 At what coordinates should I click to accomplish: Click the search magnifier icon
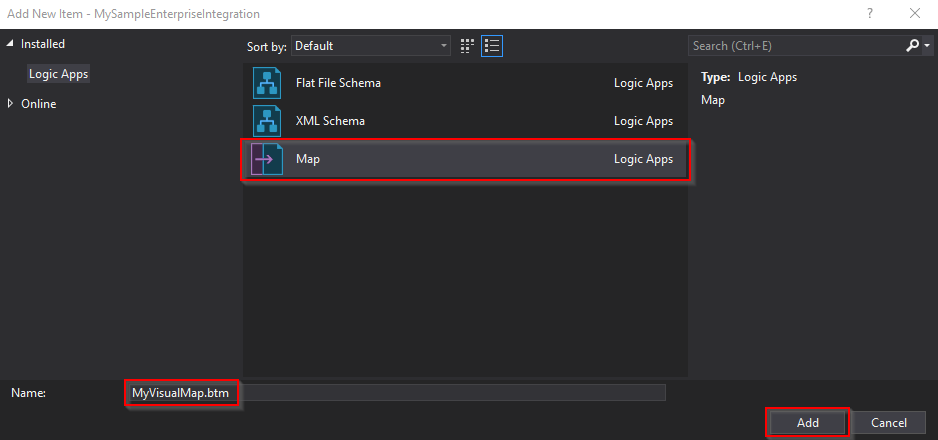click(x=912, y=46)
